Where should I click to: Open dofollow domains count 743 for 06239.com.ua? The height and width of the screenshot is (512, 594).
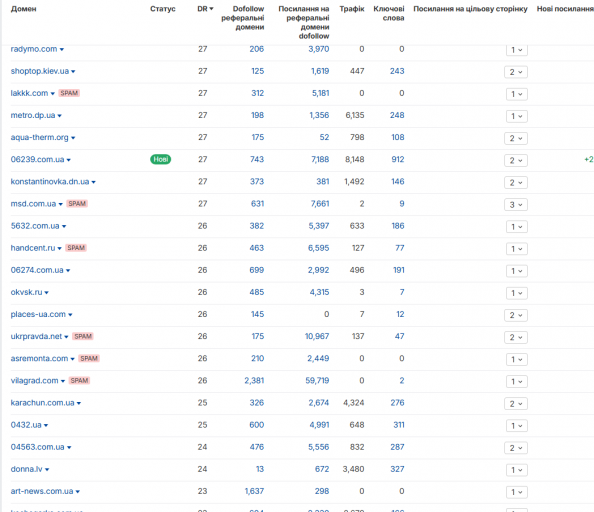point(257,160)
